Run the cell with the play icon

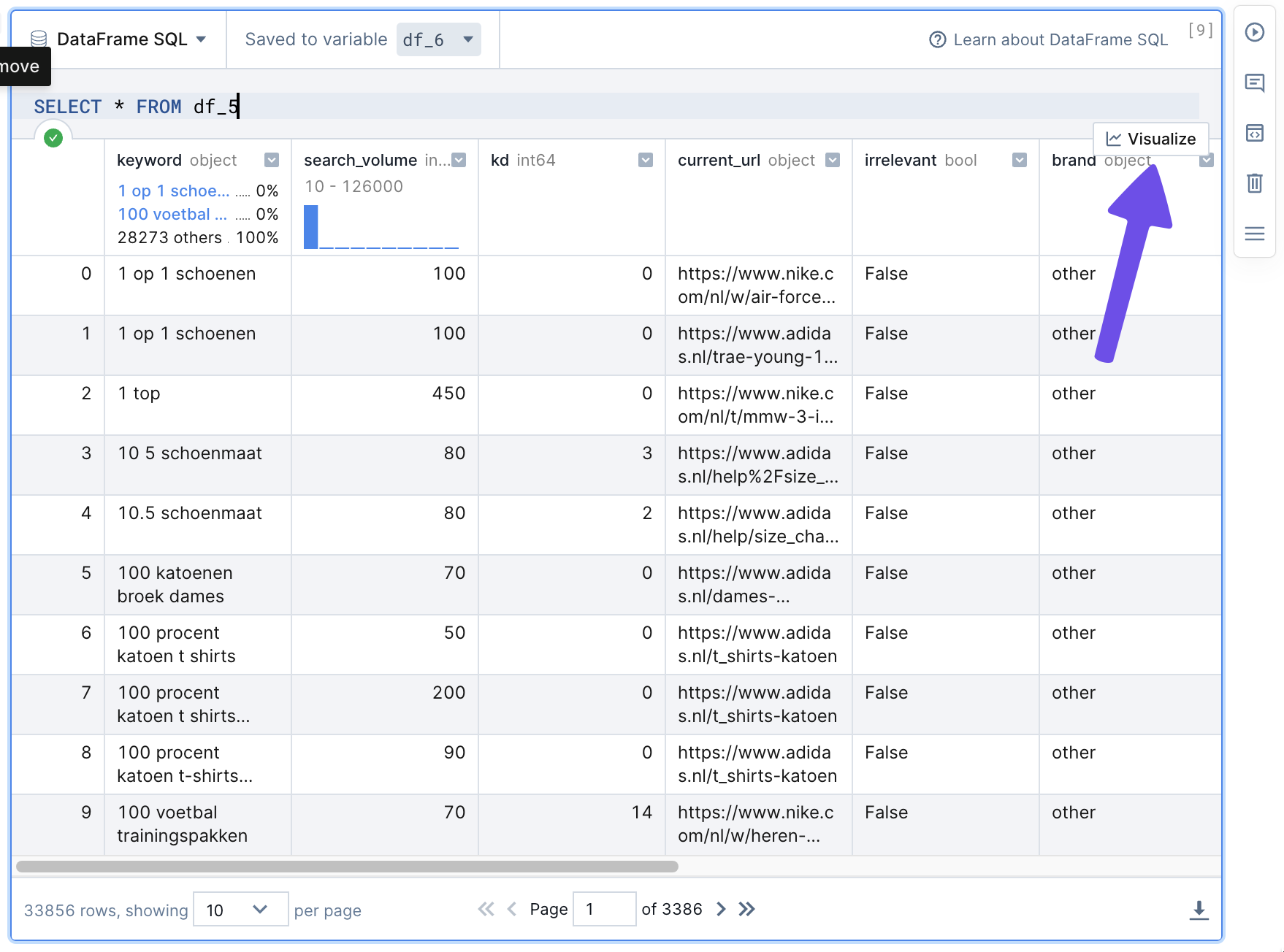(1254, 32)
